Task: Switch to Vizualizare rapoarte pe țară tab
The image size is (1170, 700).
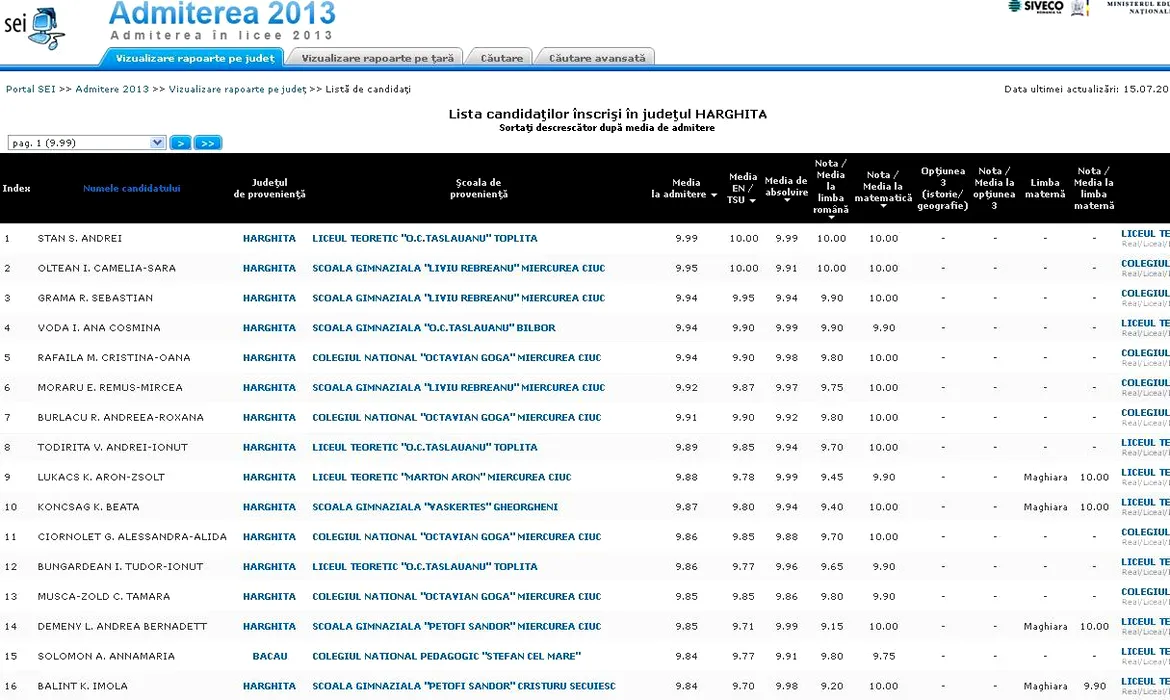Action: click(377, 58)
